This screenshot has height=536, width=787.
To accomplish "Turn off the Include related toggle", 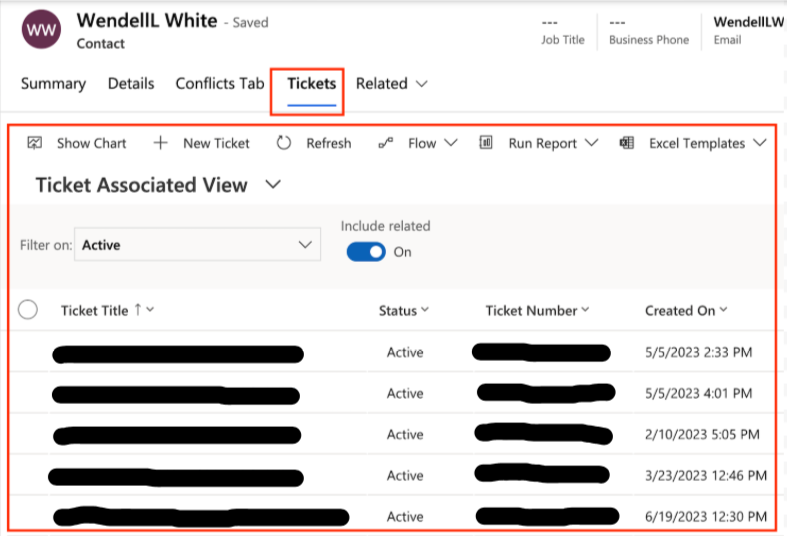I will 366,252.
